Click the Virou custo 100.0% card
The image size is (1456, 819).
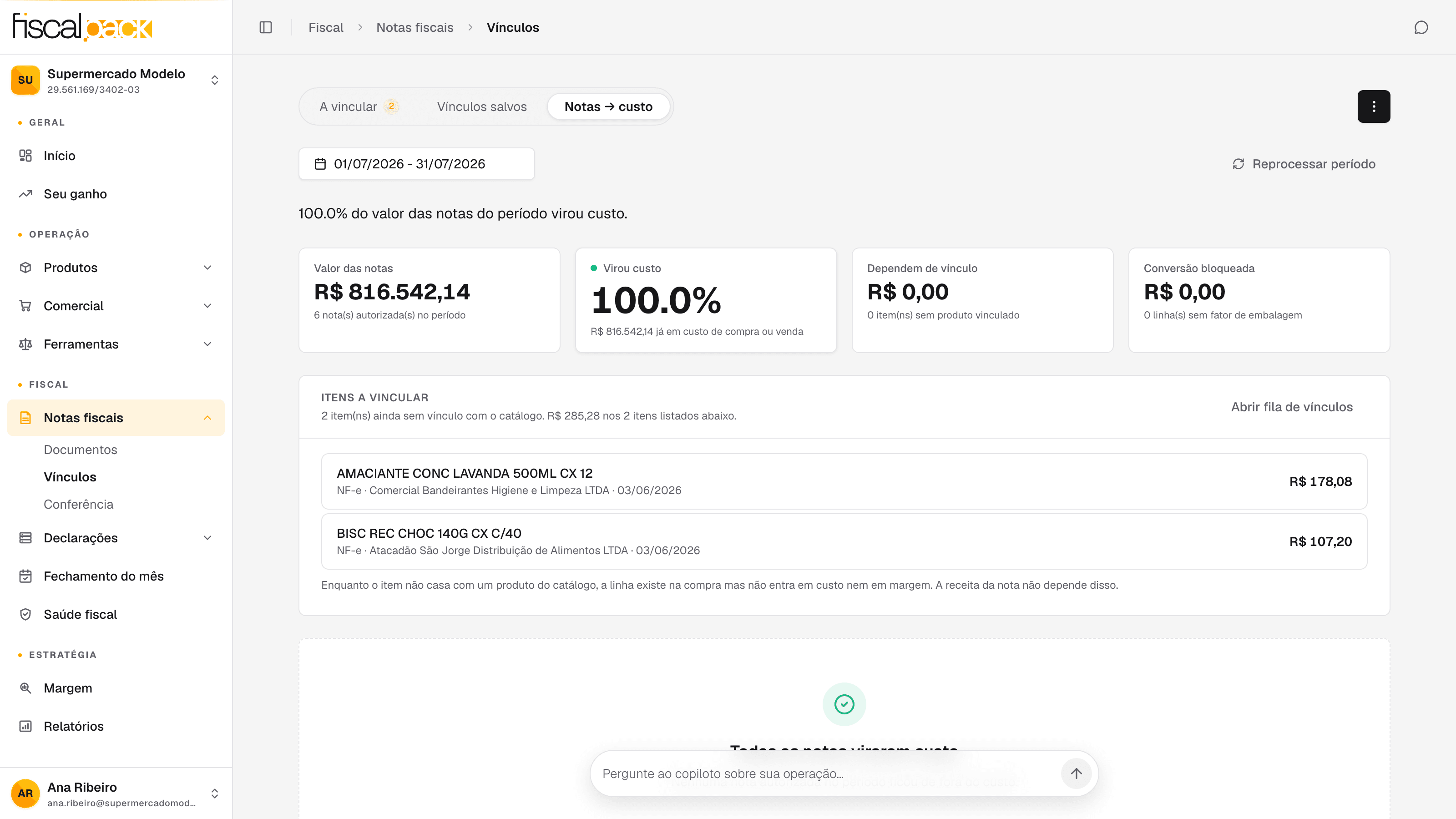click(705, 300)
